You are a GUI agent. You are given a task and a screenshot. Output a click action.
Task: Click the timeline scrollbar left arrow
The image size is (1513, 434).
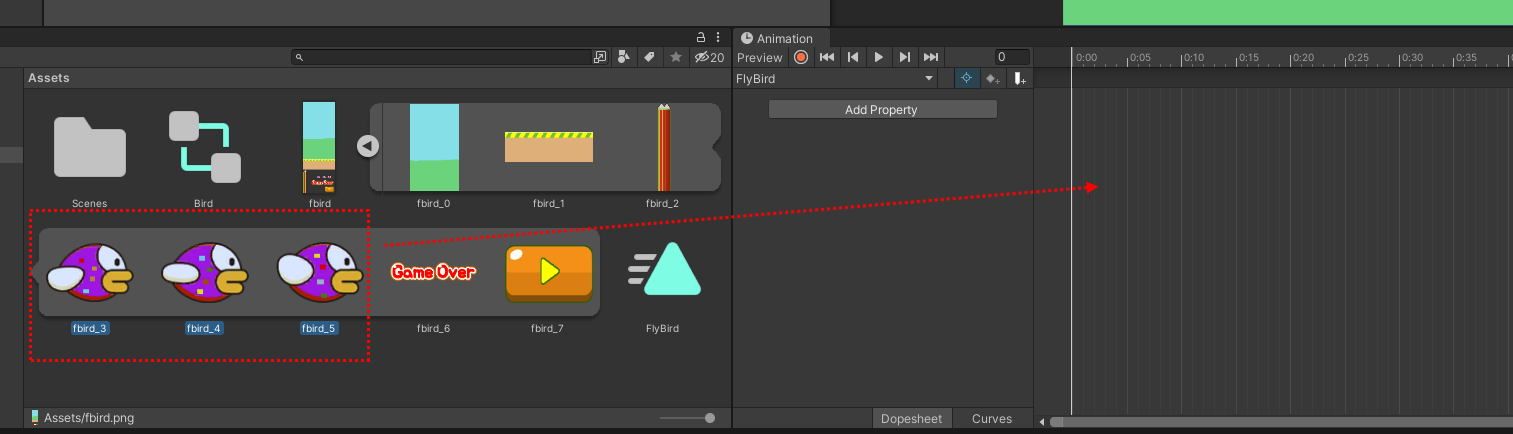1042,422
